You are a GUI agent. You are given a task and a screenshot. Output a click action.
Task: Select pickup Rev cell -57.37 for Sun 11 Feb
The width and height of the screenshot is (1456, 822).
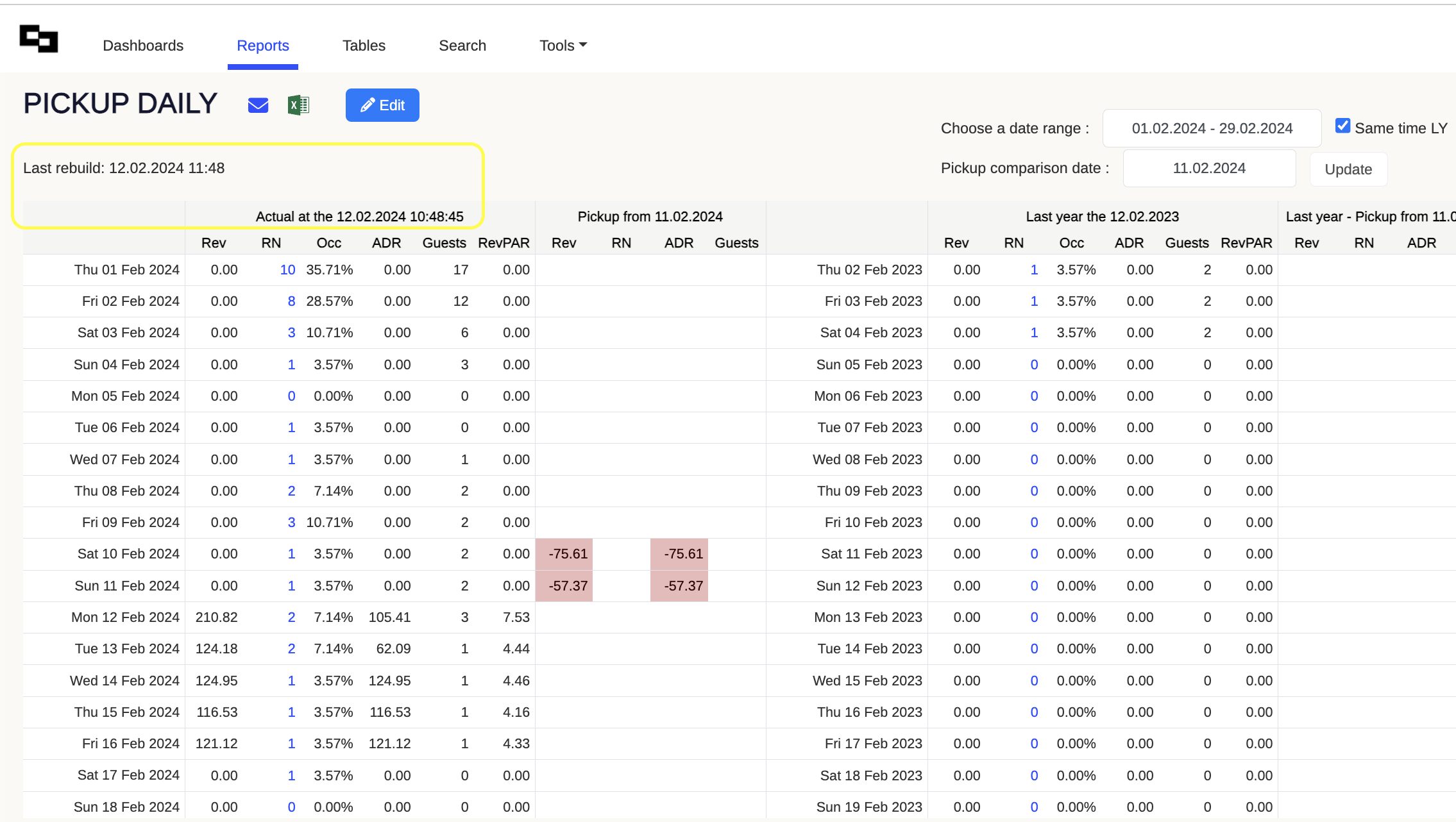(564, 586)
